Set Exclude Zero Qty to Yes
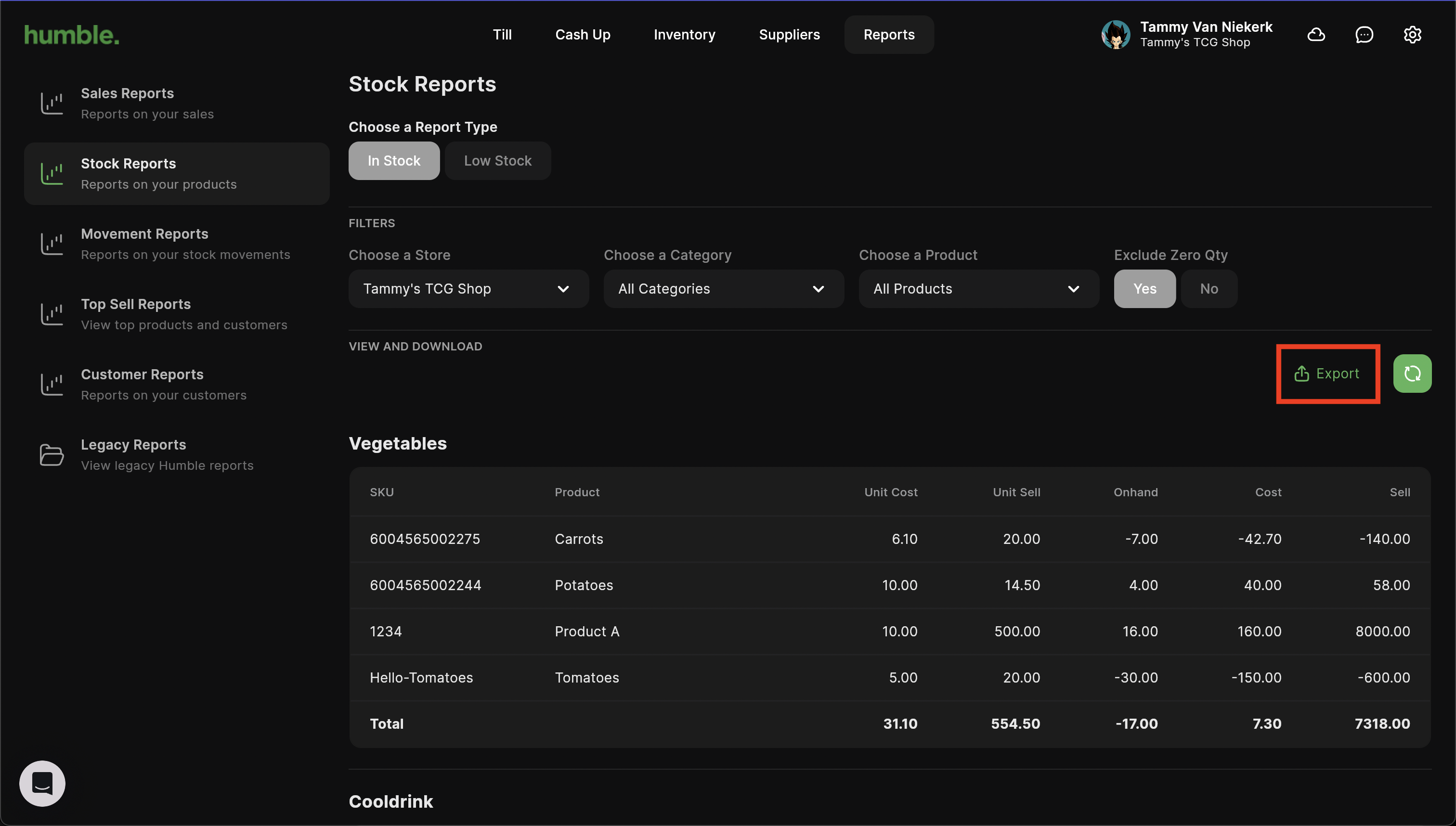This screenshot has width=1456, height=826. coord(1144,289)
